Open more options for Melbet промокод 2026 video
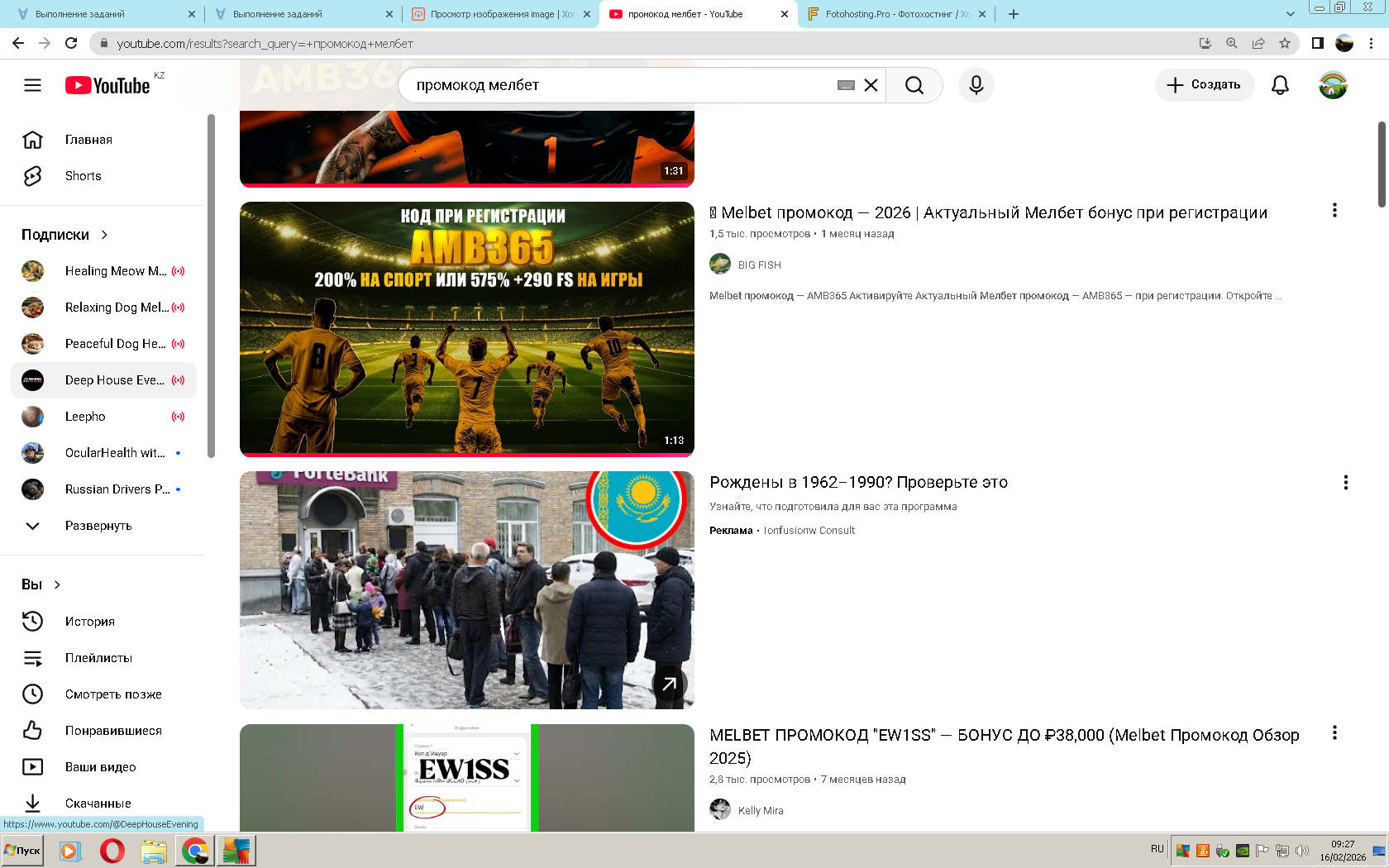 (x=1334, y=211)
